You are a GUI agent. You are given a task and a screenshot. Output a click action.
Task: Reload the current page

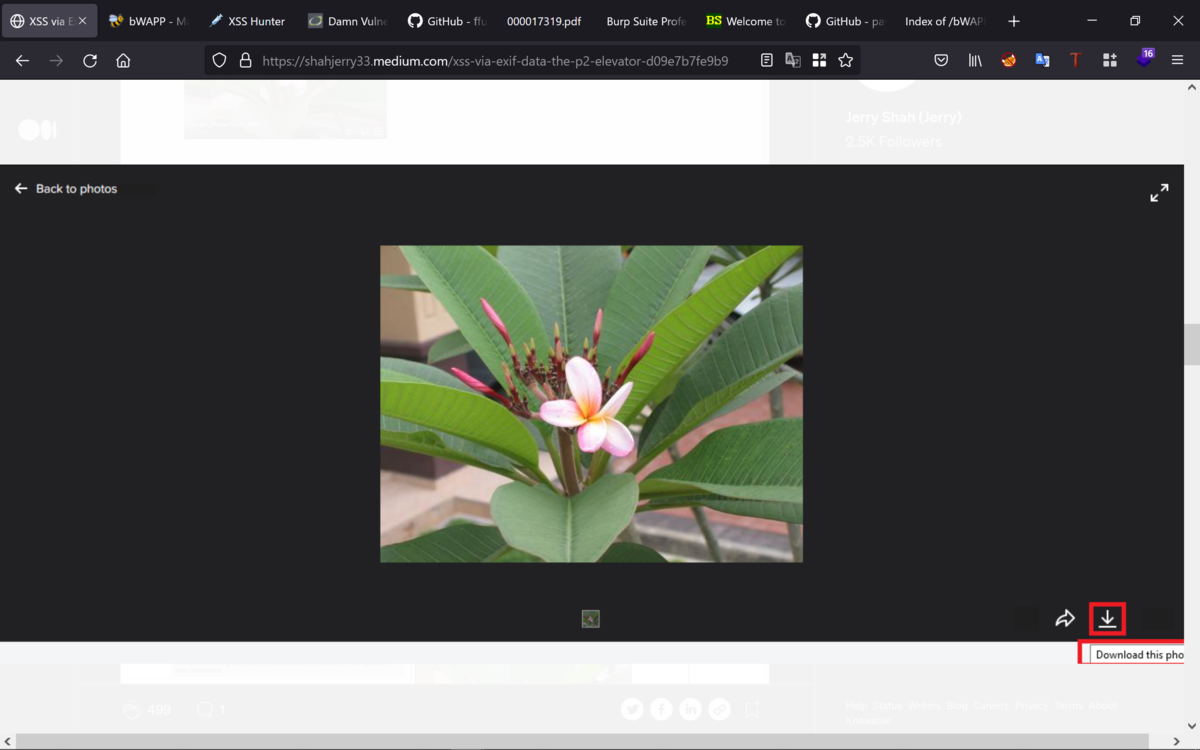90,61
